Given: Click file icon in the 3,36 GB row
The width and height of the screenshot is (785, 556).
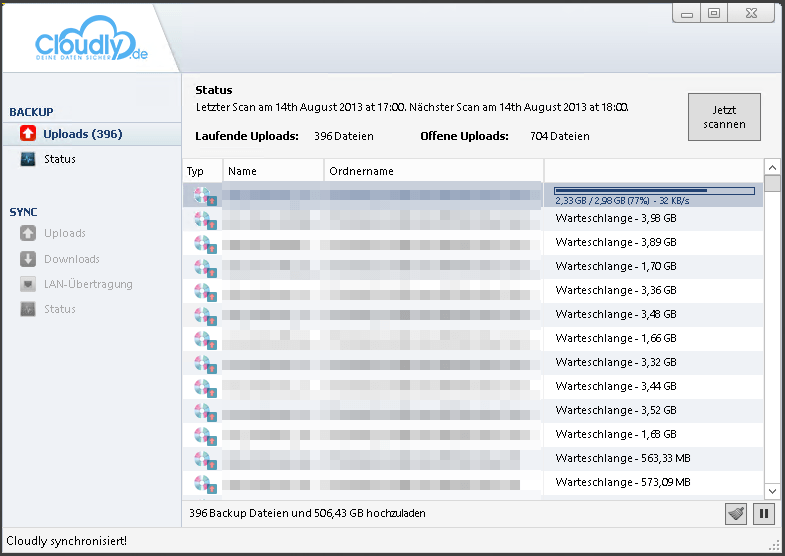Looking at the screenshot, I should (x=205, y=292).
